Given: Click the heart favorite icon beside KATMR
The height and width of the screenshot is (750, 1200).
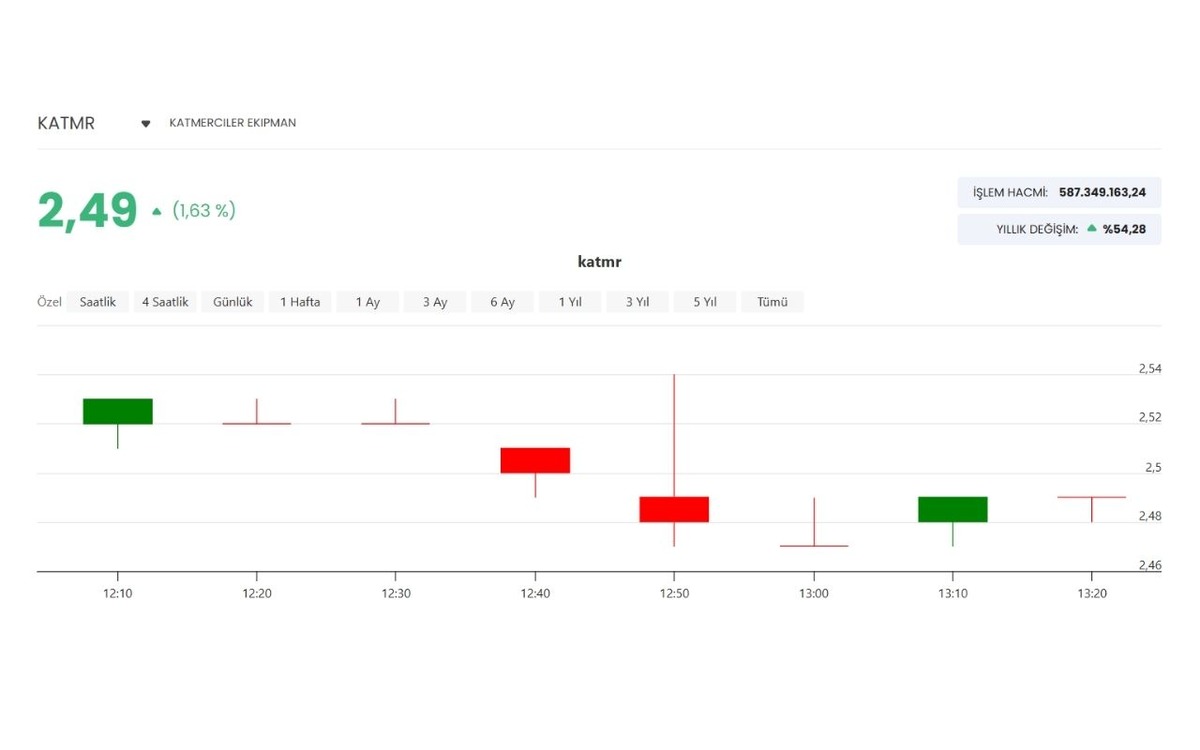Looking at the screenshot, I should 146,124.
